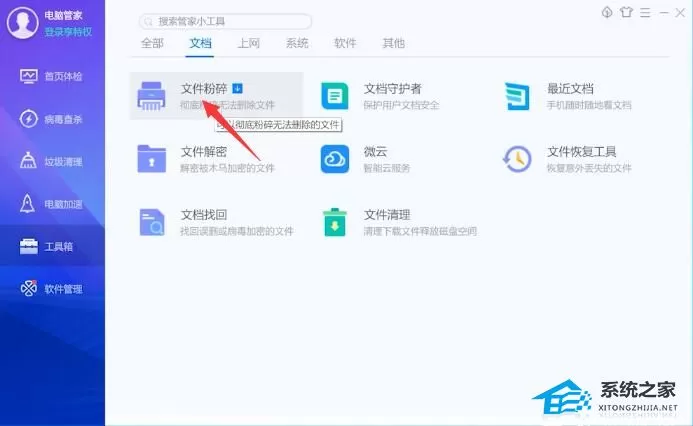The width and height of the screenshot is (693, 426).
Task: Open 垃圾清理 in the sidebar
Action: coord(52,161)
